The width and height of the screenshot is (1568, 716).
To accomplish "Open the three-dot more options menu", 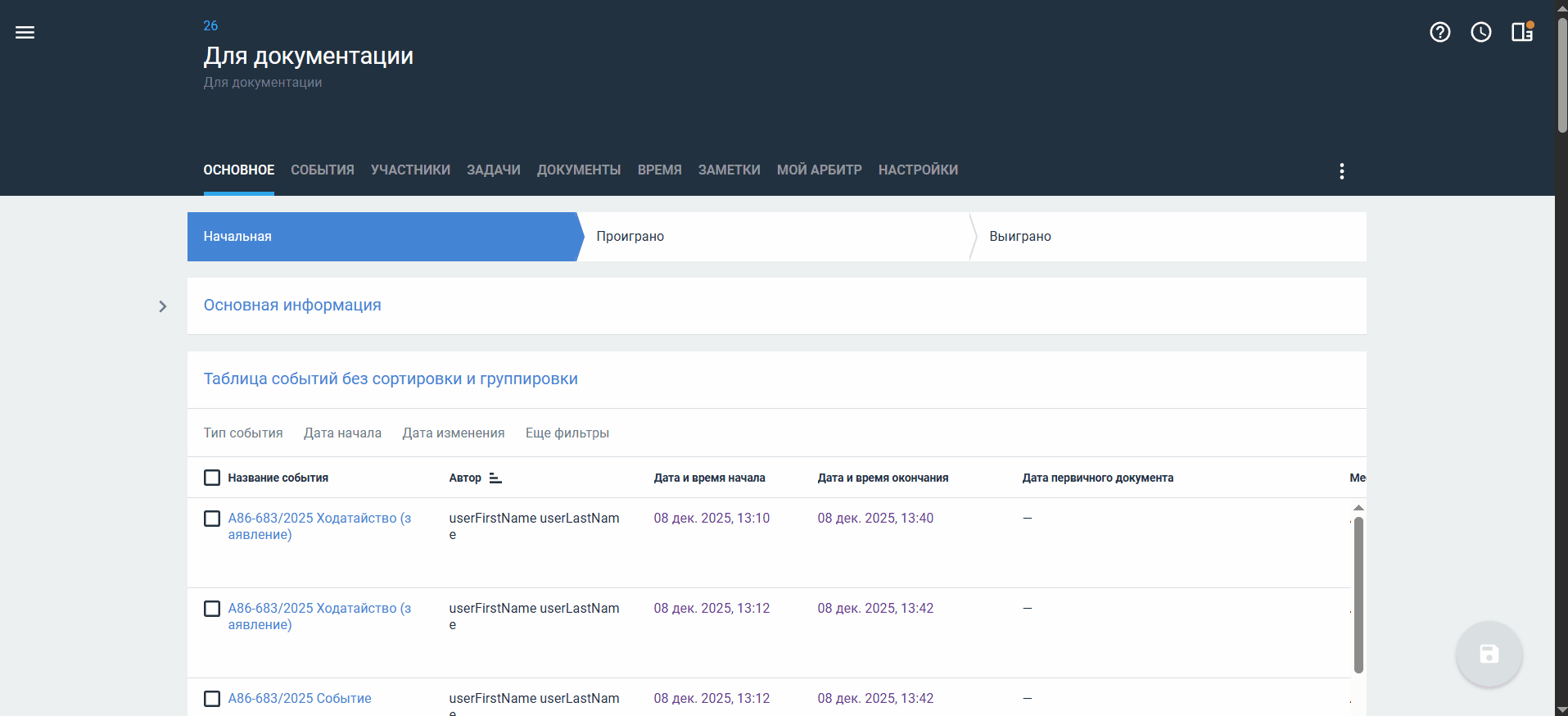I will [x=1341, y=170].
